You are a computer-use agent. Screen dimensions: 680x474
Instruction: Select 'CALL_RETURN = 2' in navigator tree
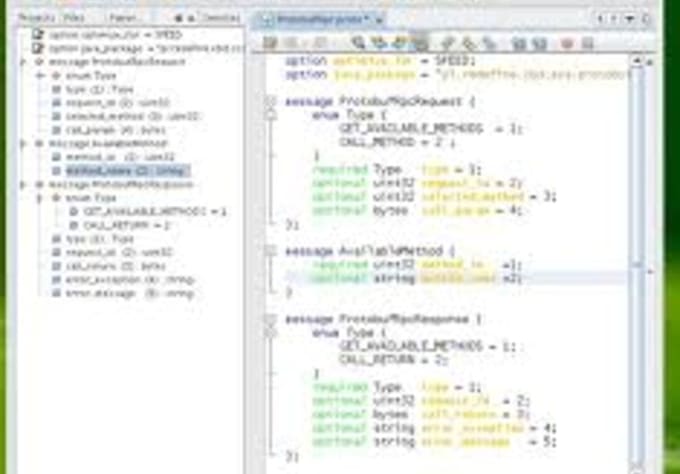127,226
